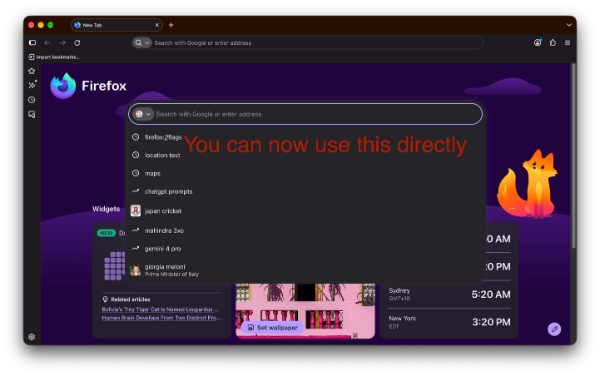Expand the list all tabs chevron
This screenshot has height=376, width=600.
(x=569, y=25)
